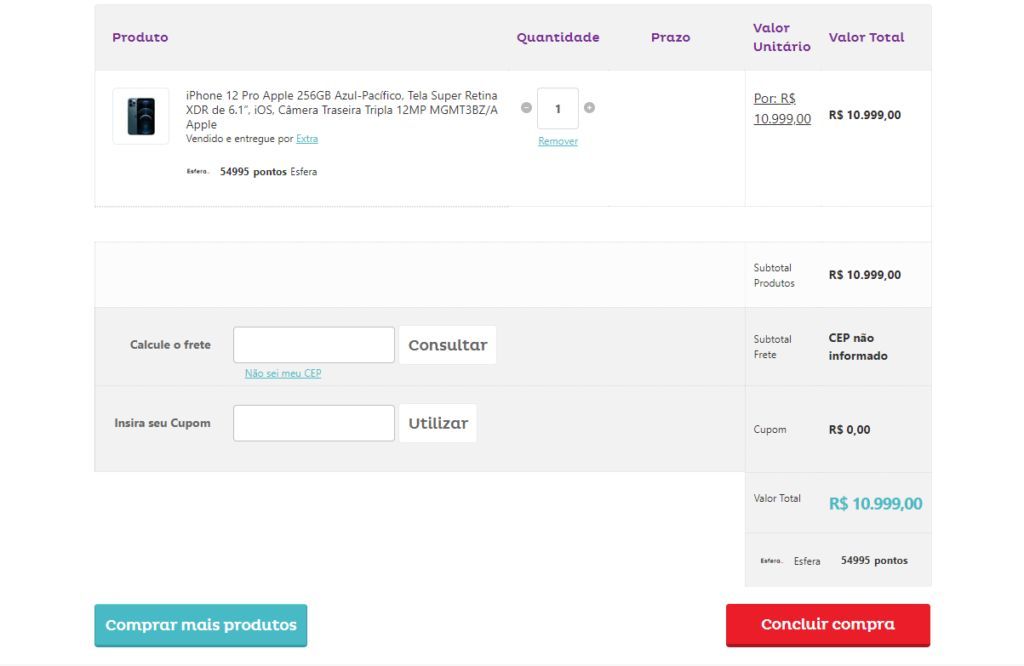Open the 'Não sei meu CEP' link
This screenshot has height=666, width=1024.
point(283,373)
